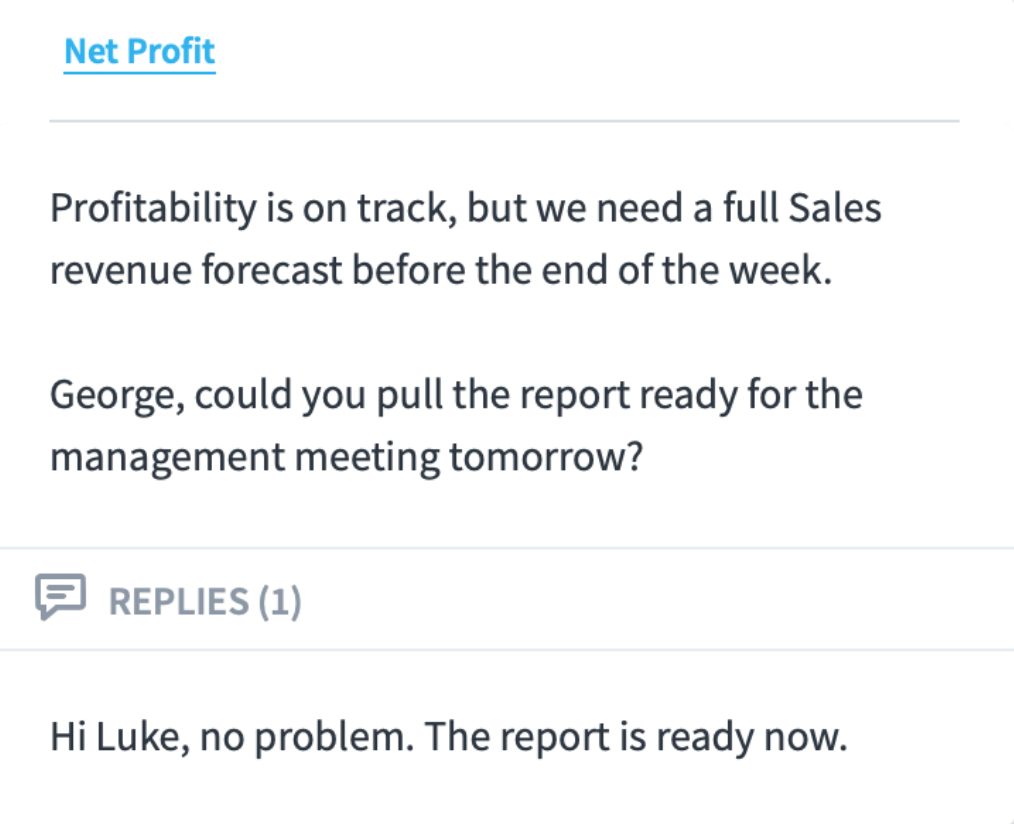
Task: Click the count '(1)' beside REPLIES
Action: [280, 602]
